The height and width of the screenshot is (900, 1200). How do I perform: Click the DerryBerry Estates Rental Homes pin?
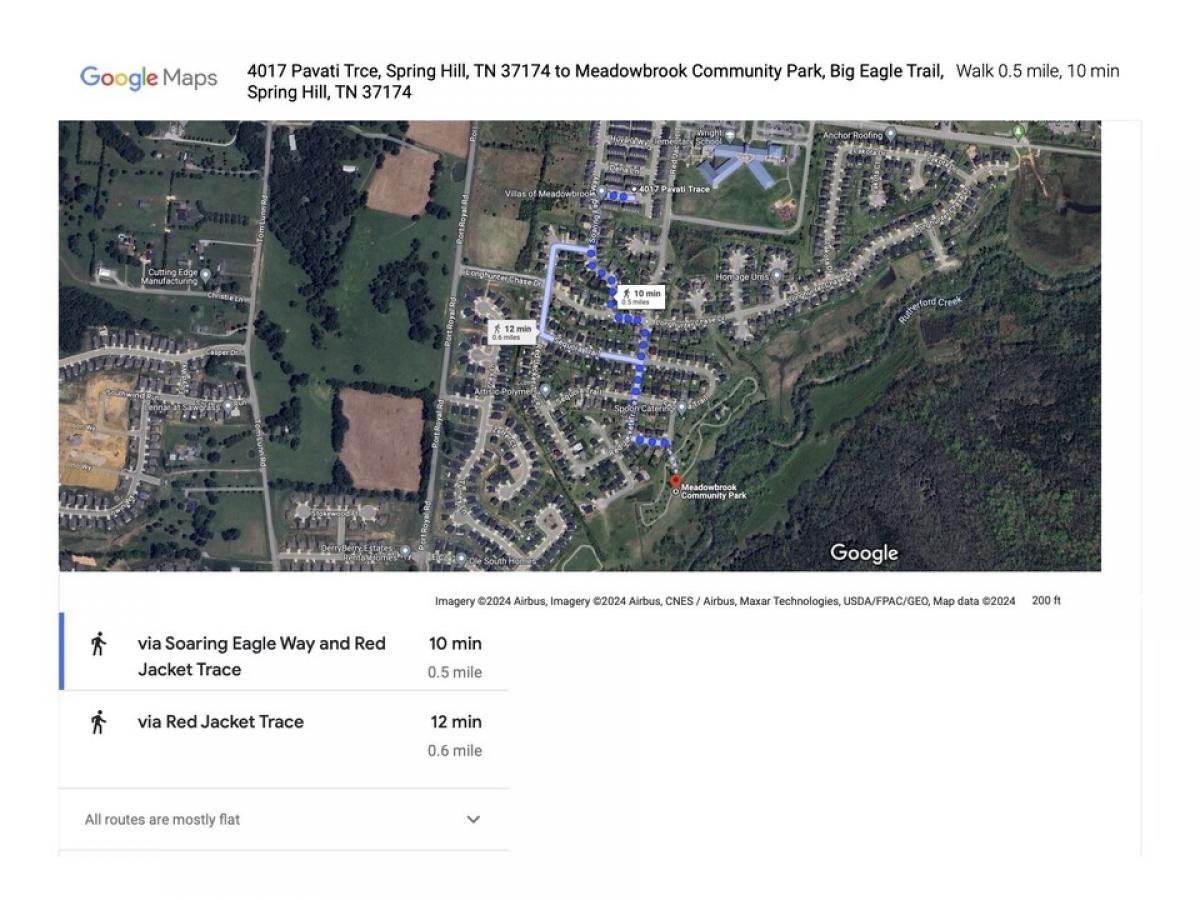point(405,550)
